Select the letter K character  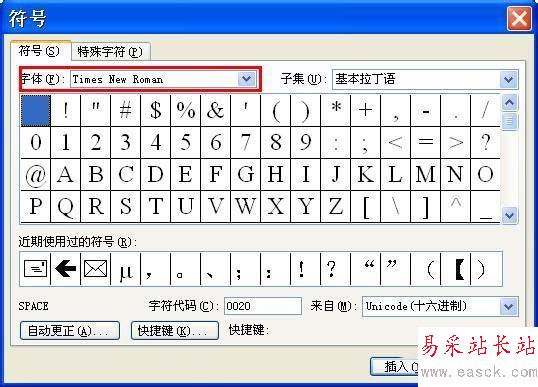point(365,174)
